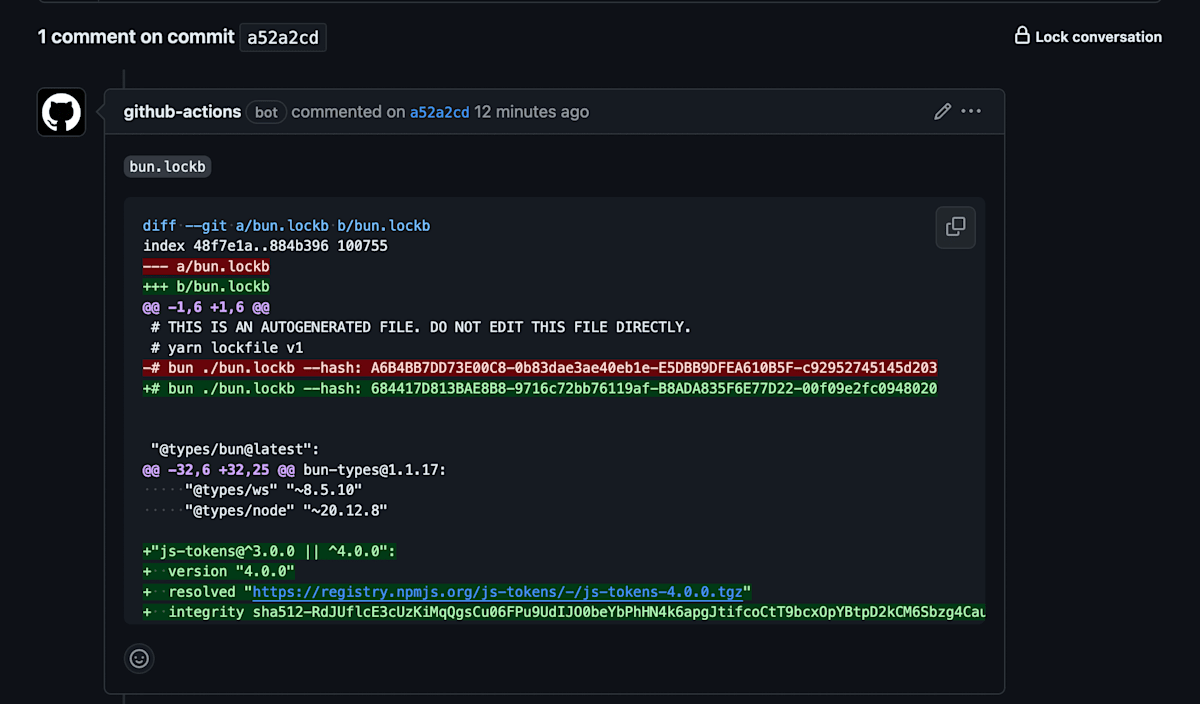Click the removed '--- a/bun.lockb' line
This screenshot has width=1200, height=704.
coord(206,267)
